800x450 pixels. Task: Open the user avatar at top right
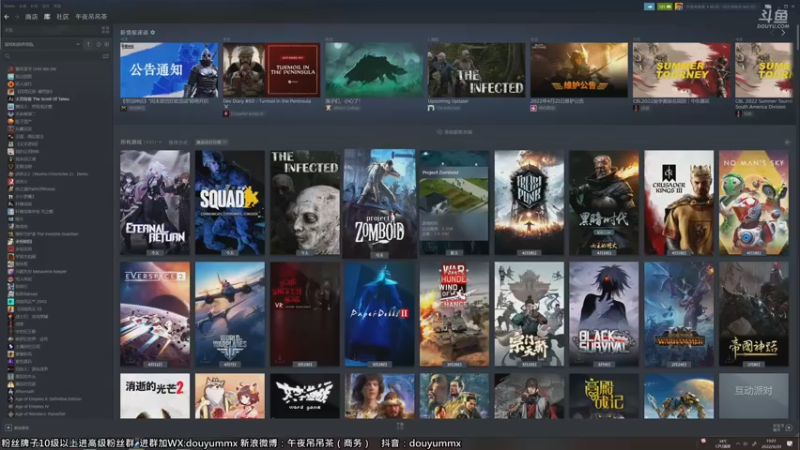[x=679, y=7]
